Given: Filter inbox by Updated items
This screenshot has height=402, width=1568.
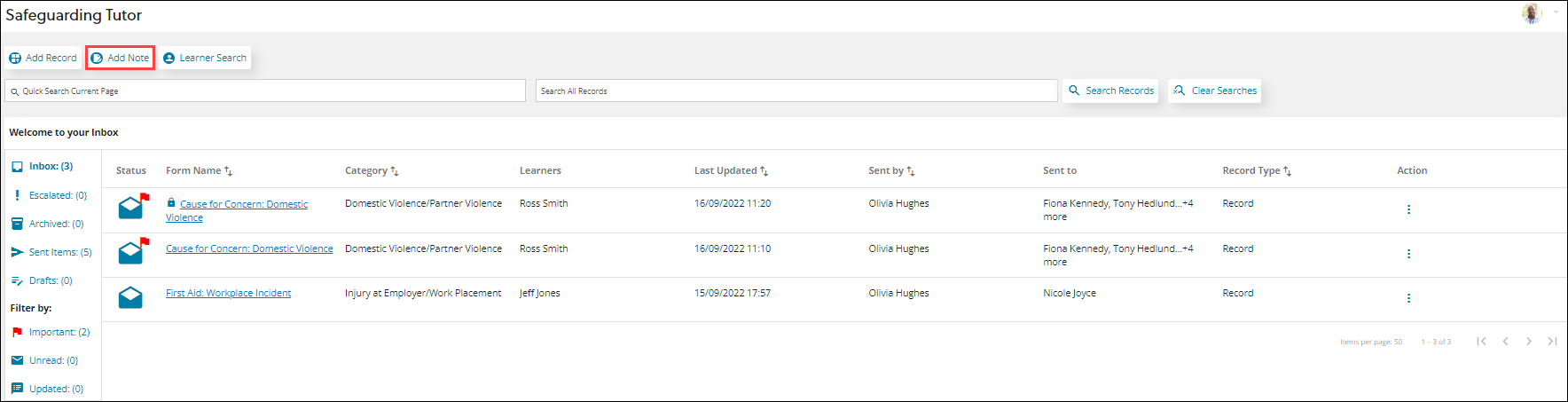Looking at the screenshot, I should click(x=55, y=389).
